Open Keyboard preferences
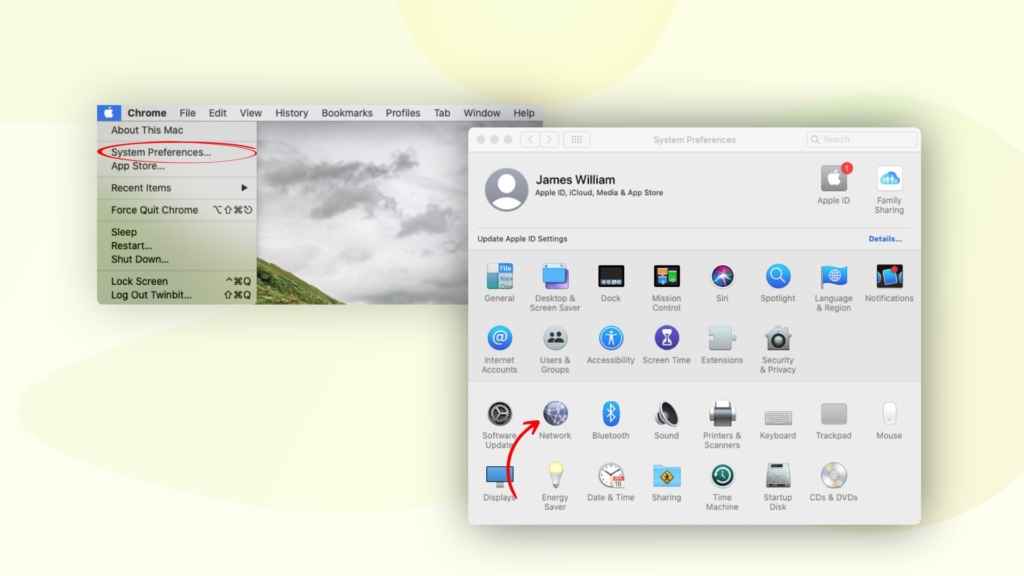Image resolution: width=1024 pixels, height=576 pixels. [x=778, y=421]
